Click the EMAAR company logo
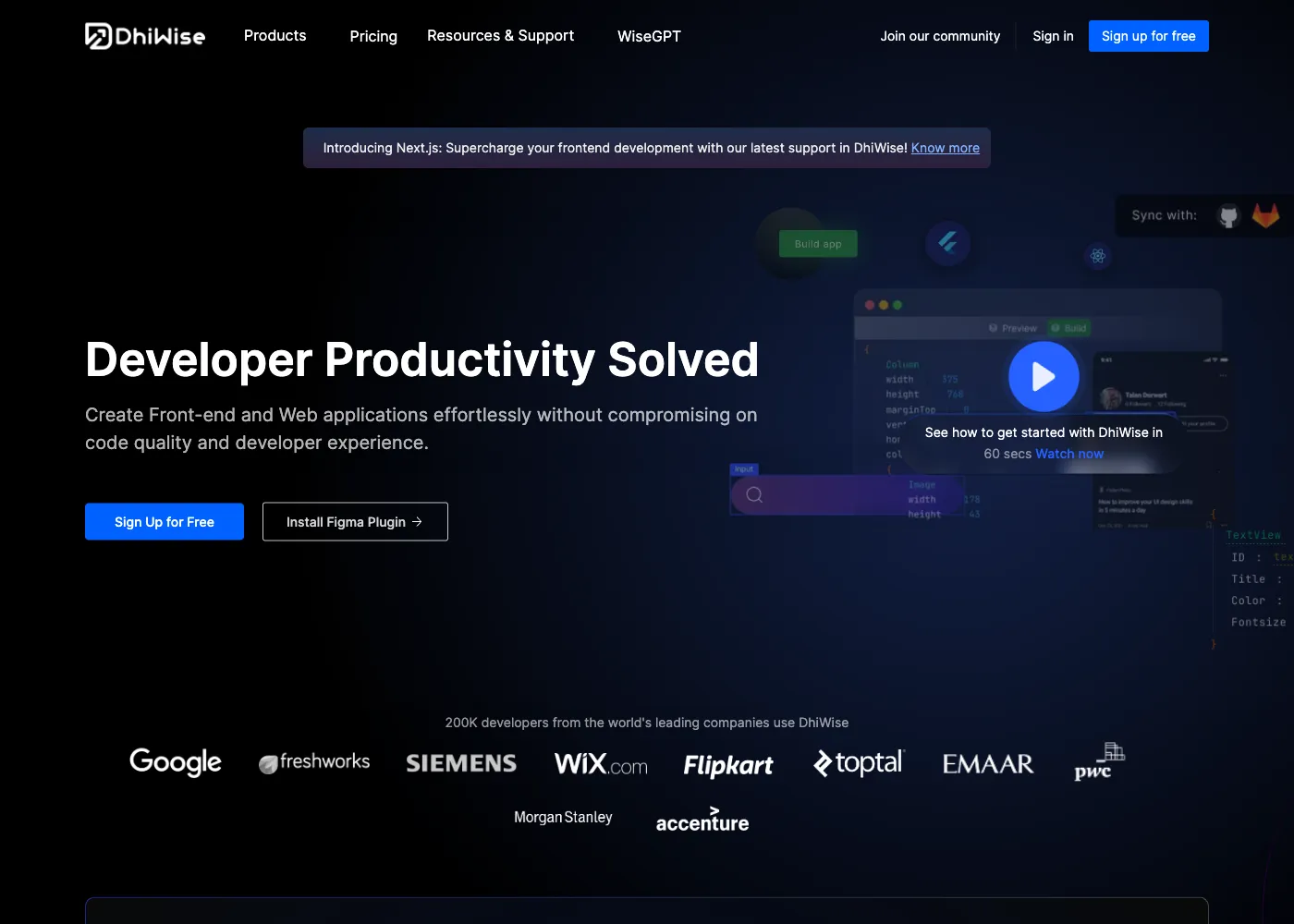 point(988,764)
